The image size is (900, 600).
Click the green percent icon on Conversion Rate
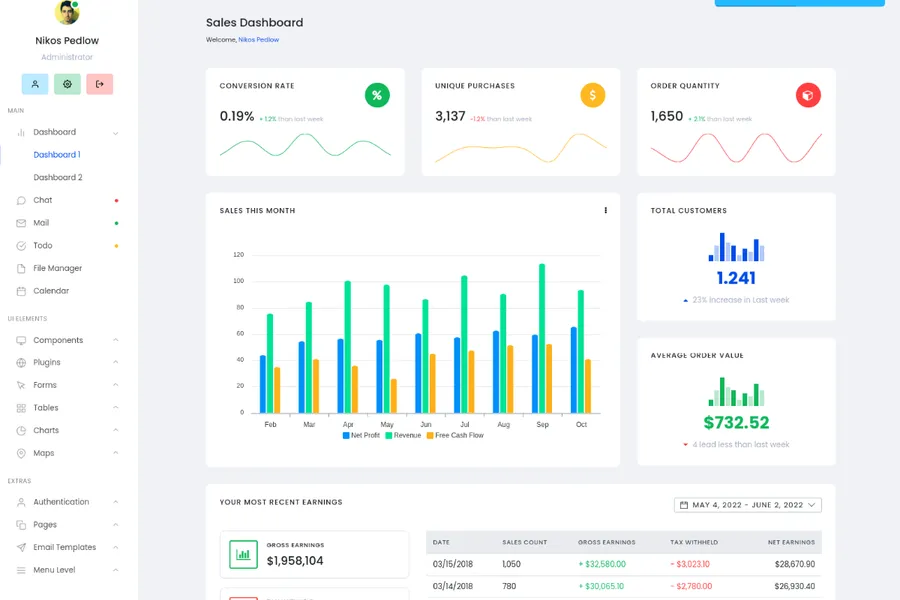(377, 95)
